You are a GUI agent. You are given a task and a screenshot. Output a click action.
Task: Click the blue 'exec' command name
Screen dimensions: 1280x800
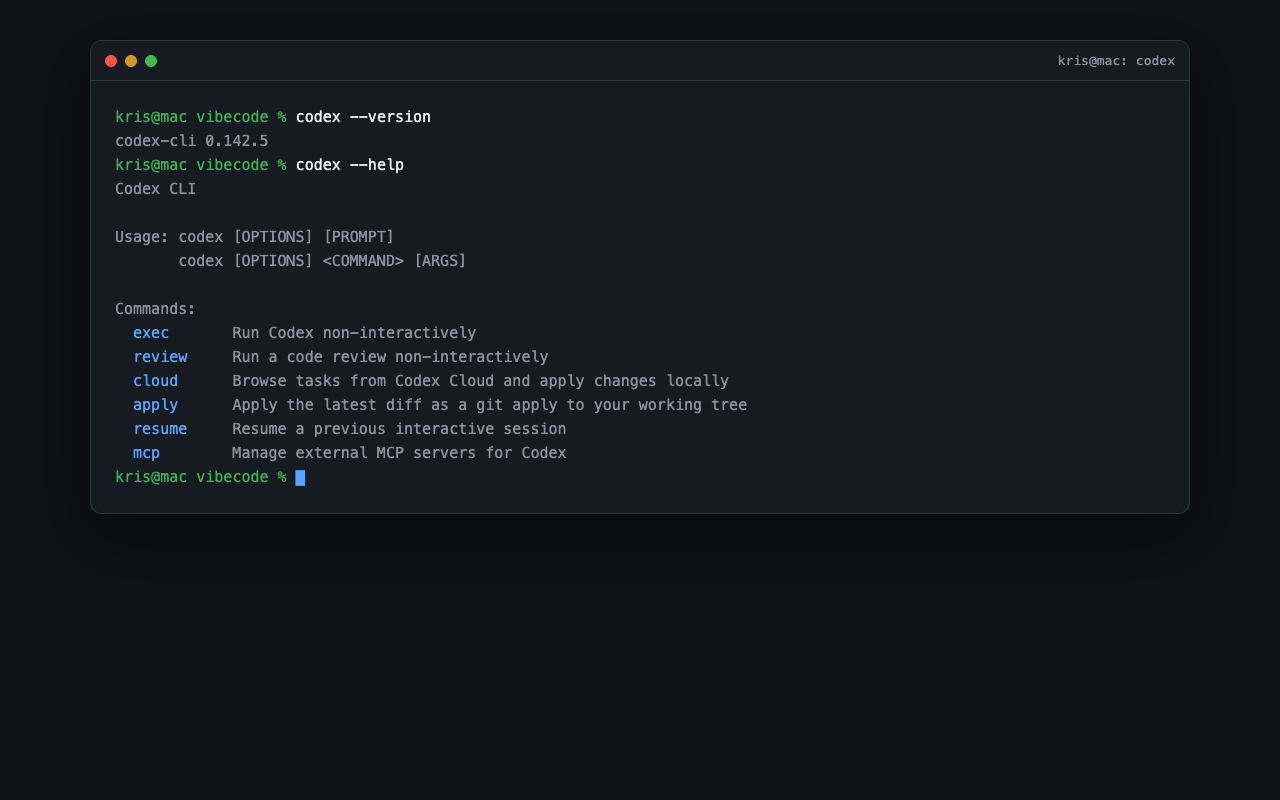point(151,333)
